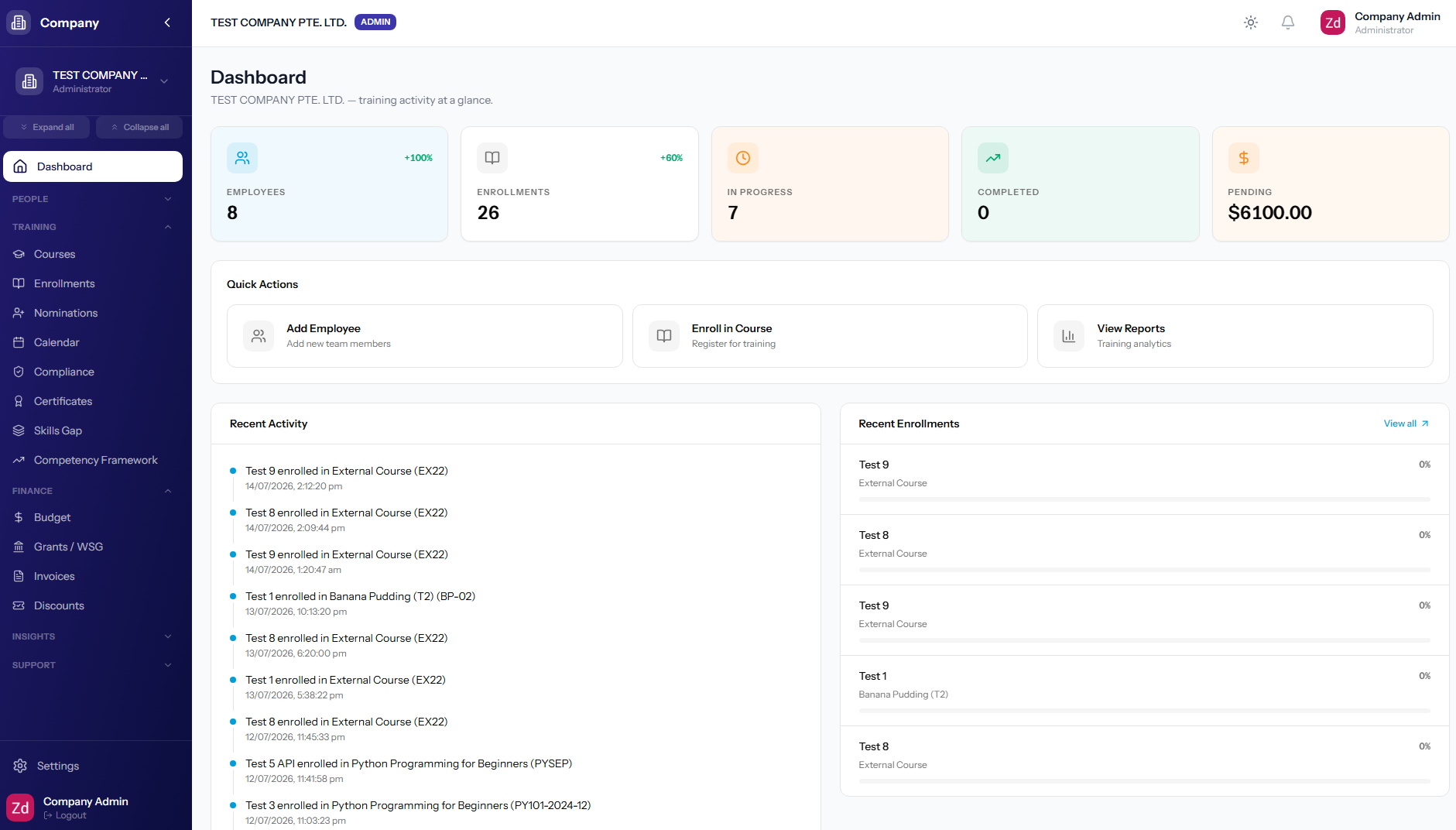Click the View Reports bar chart icon
The image size is (1456, 830).
click(1069, 336)
